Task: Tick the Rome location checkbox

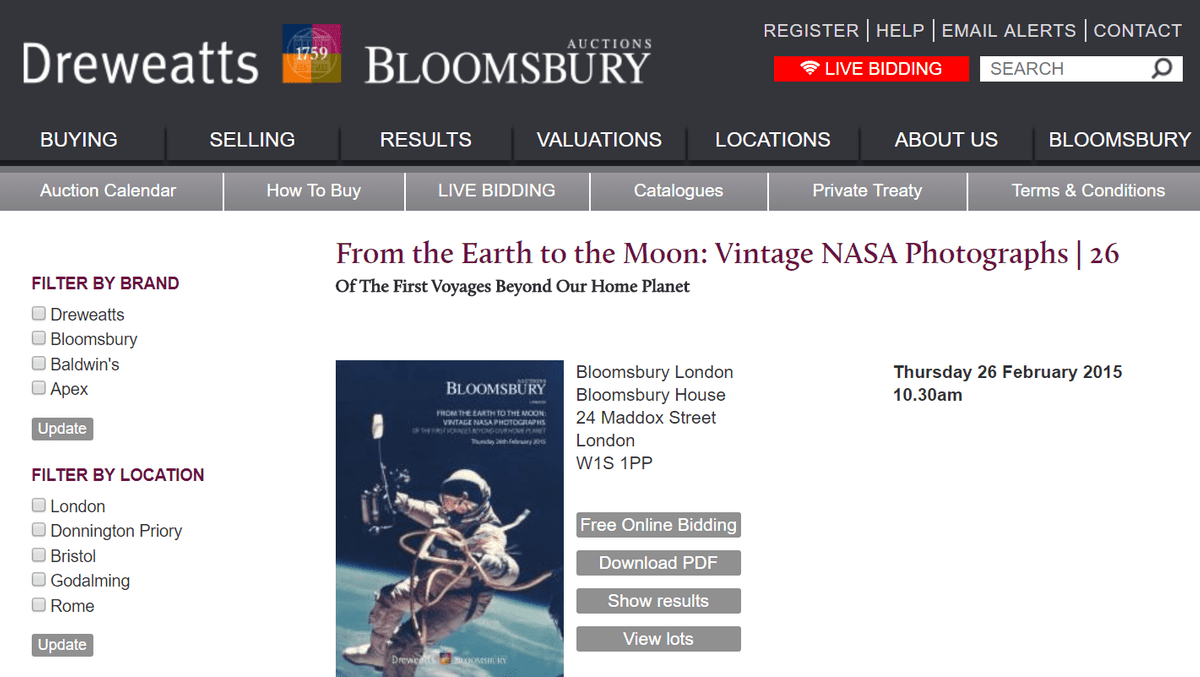Action: [39, 605]
